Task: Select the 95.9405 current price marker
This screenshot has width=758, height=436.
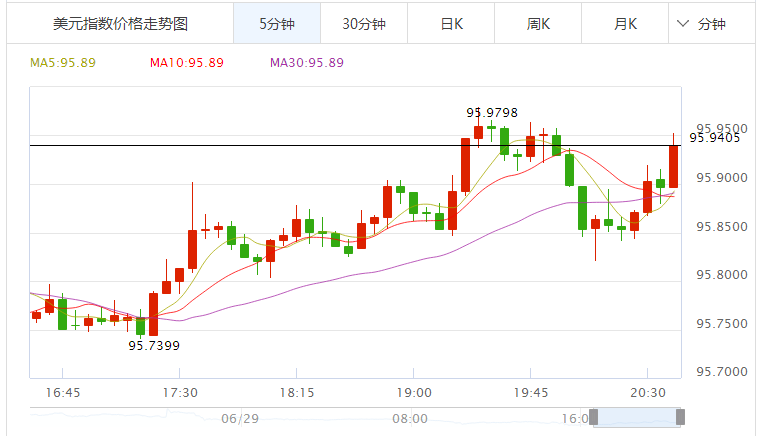Action: [714, 138]
